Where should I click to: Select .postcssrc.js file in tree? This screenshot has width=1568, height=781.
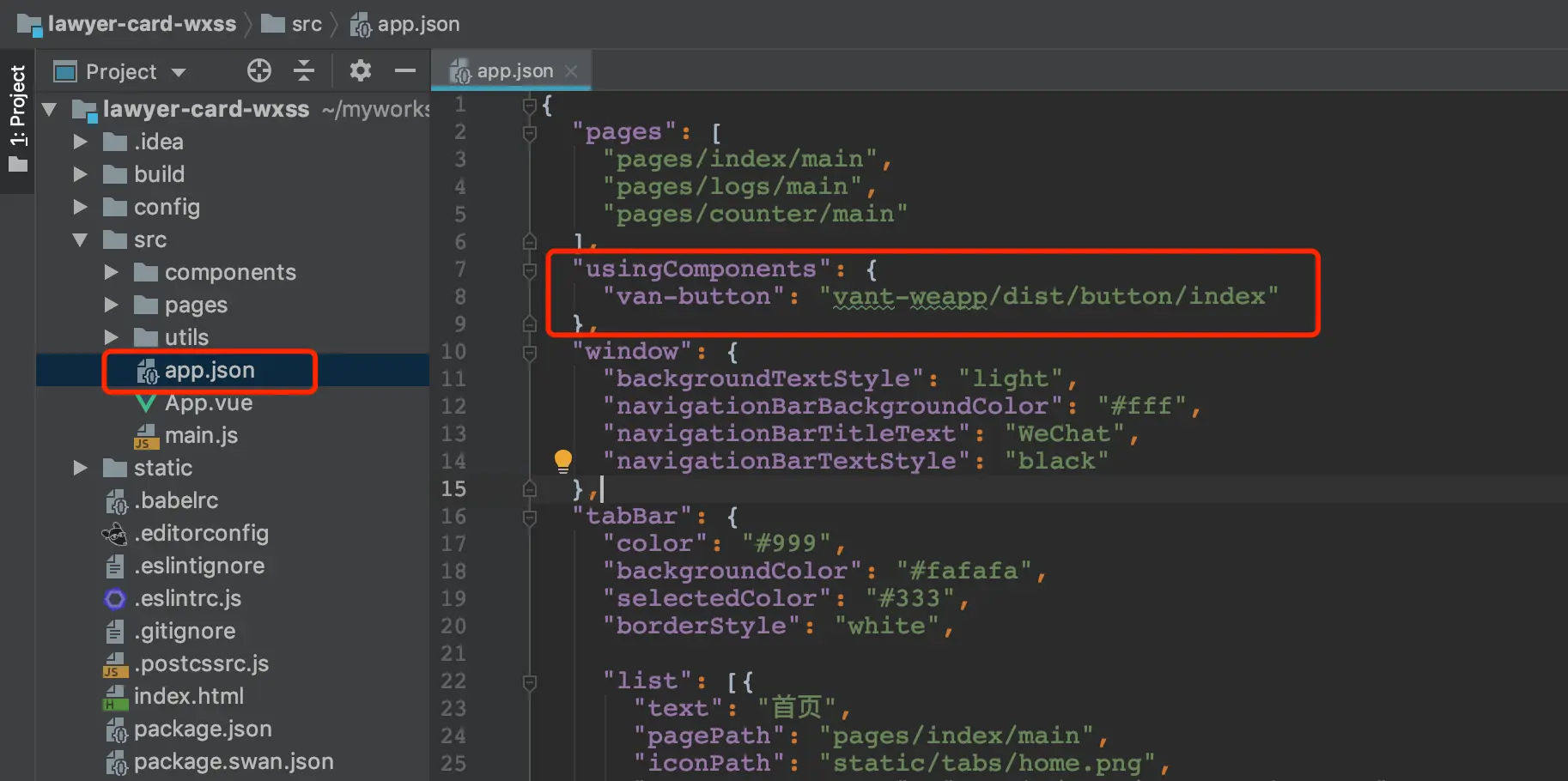tap(201, 663)
